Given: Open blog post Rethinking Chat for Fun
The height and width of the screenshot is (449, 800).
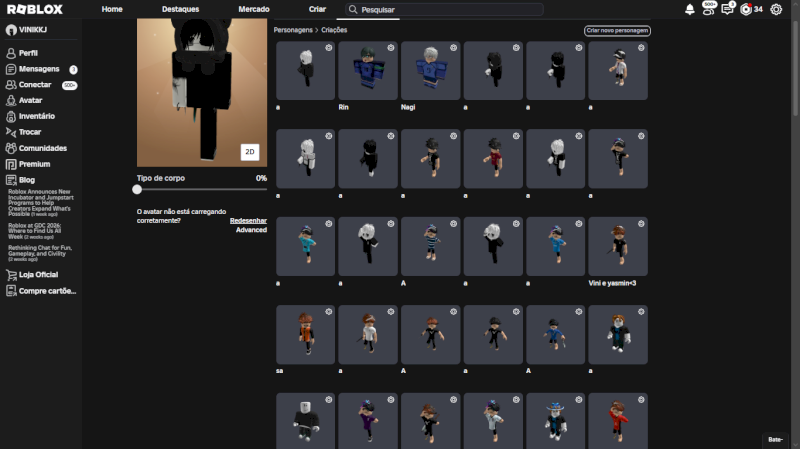Looking at the screenshot, I should tap(40, 254).
